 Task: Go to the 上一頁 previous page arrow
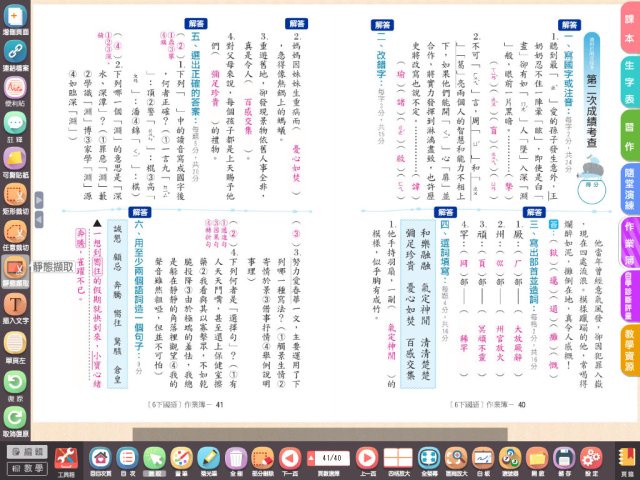[x=367, y=456]
